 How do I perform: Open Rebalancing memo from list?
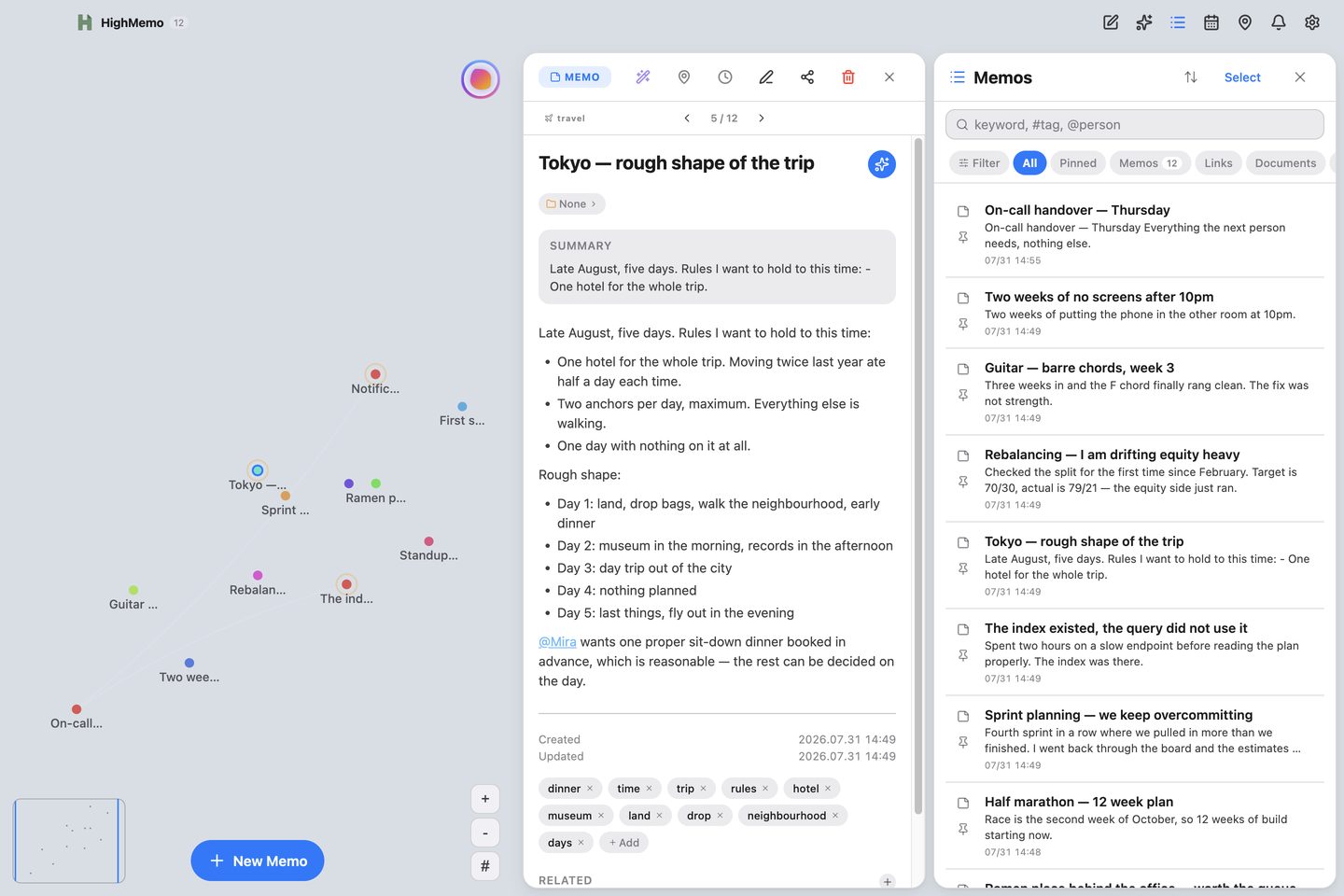click(1135, 478)
